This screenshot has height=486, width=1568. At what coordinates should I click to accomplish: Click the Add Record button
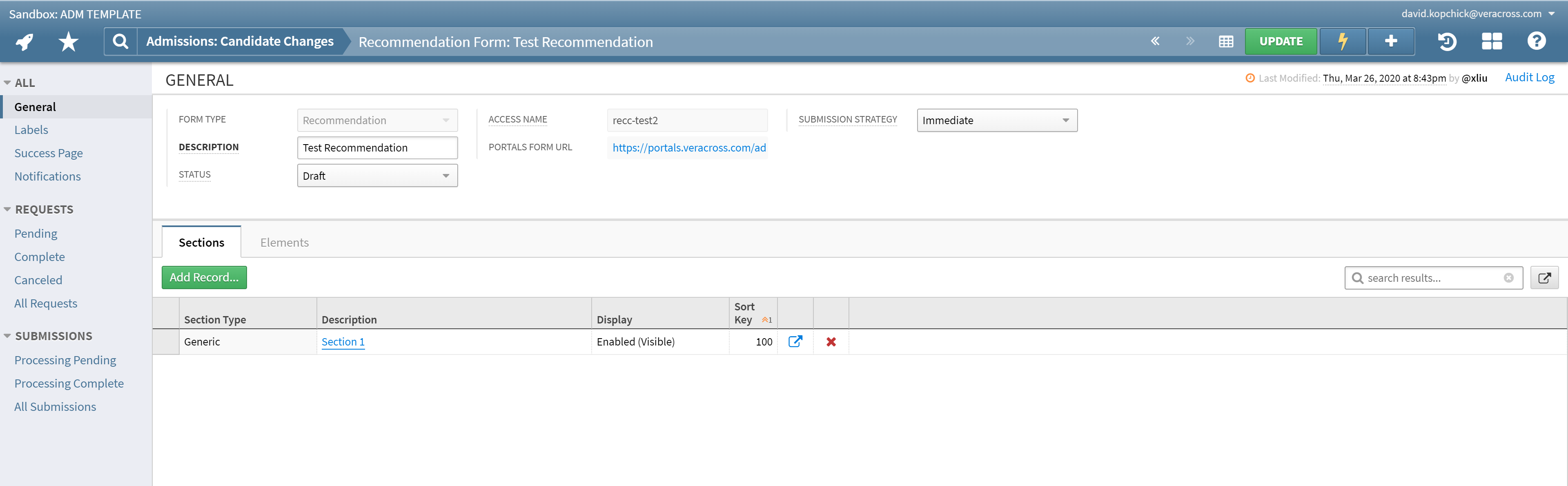click(204, 277)
